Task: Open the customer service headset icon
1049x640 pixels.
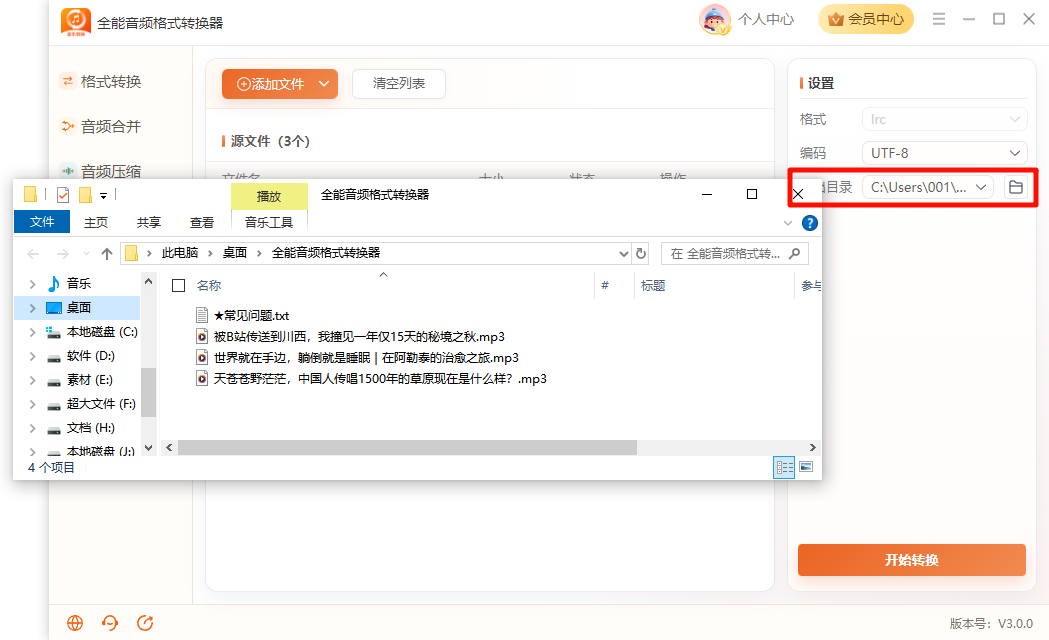Action: click(x=110, y=623)
